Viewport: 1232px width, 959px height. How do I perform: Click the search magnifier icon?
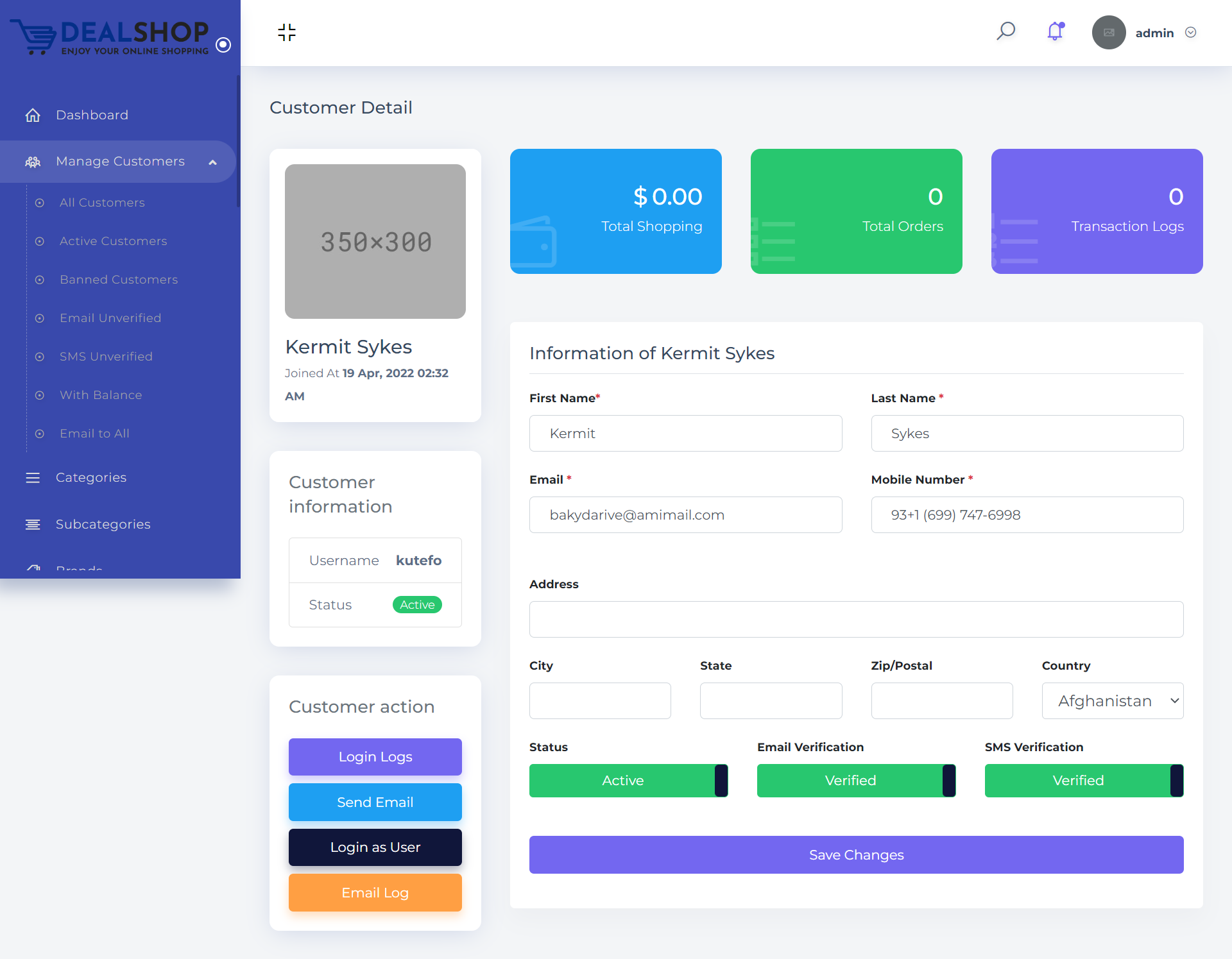tap(1005, 31)
